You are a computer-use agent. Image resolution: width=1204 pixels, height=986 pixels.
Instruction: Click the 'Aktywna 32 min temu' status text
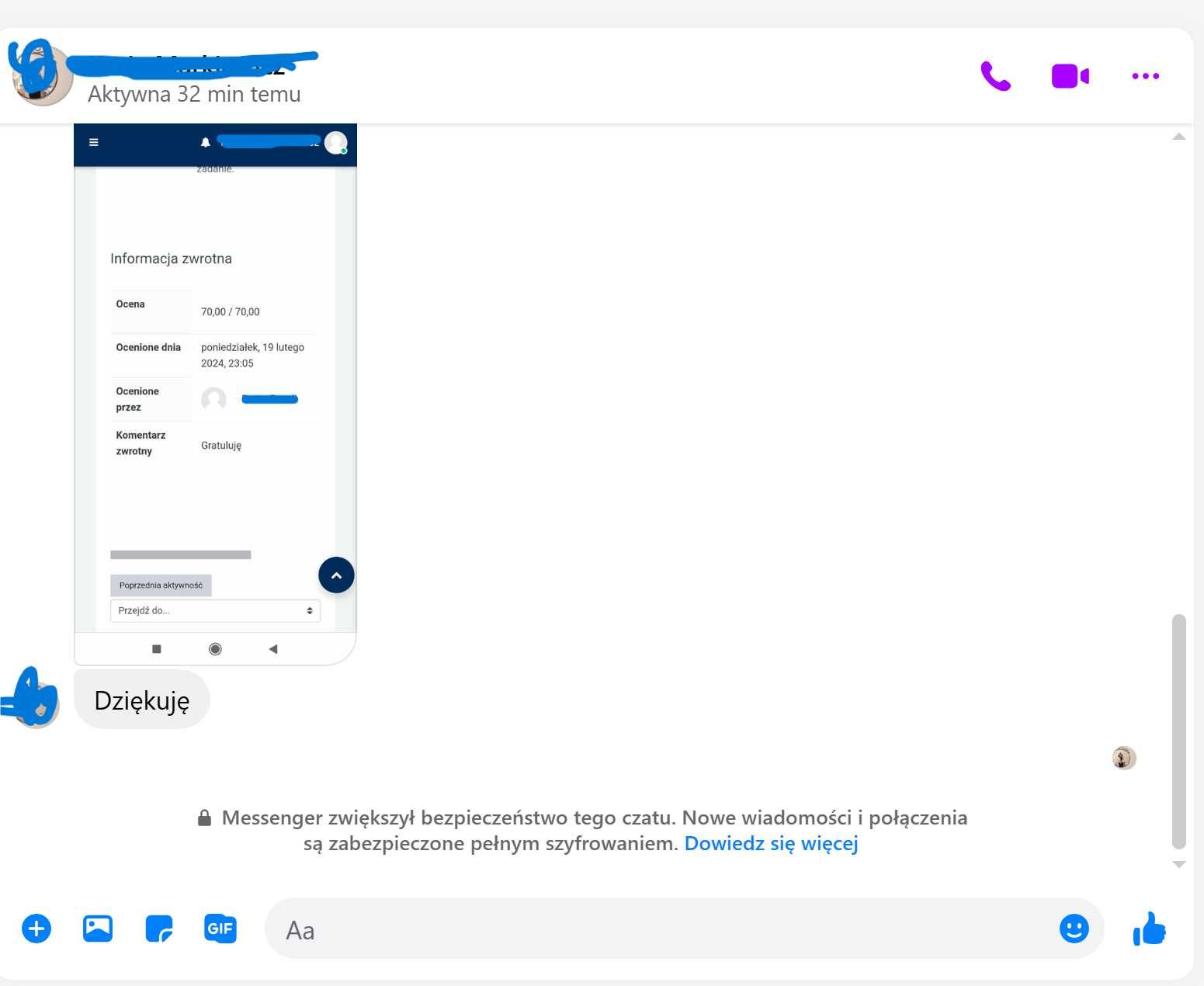(194, 94)
